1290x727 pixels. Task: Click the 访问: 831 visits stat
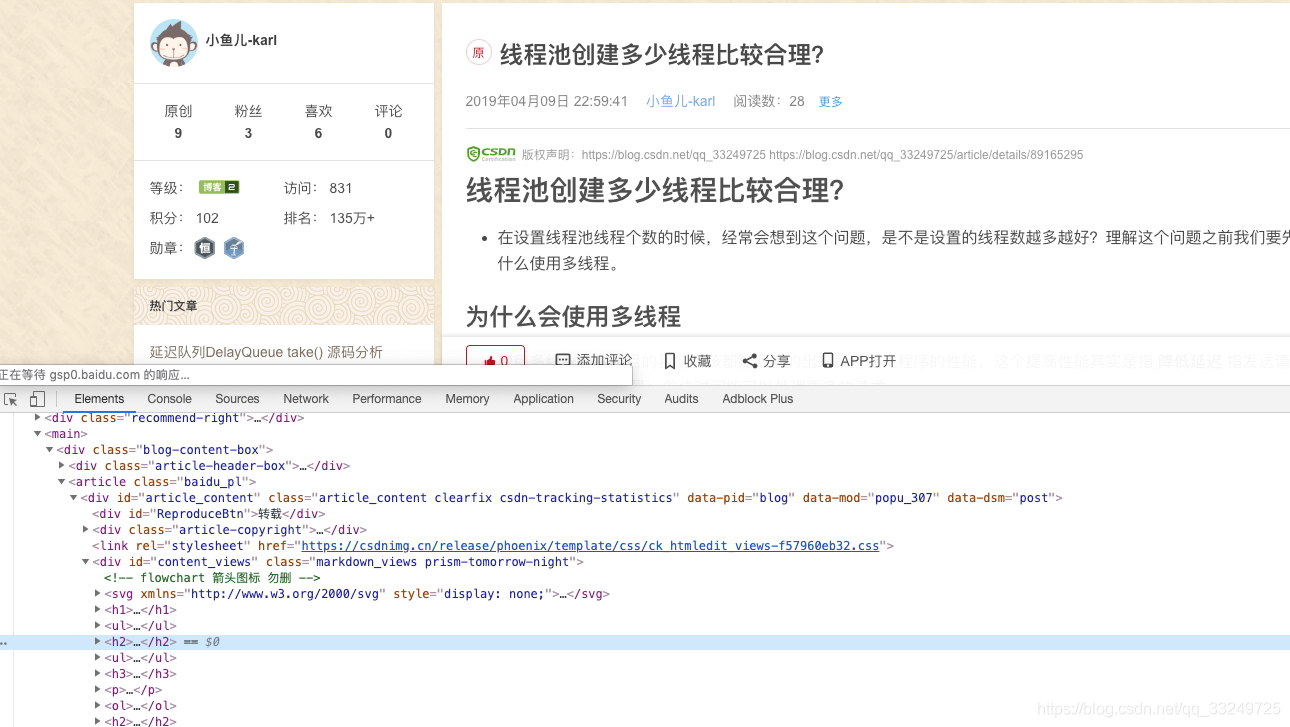(318, 188)
